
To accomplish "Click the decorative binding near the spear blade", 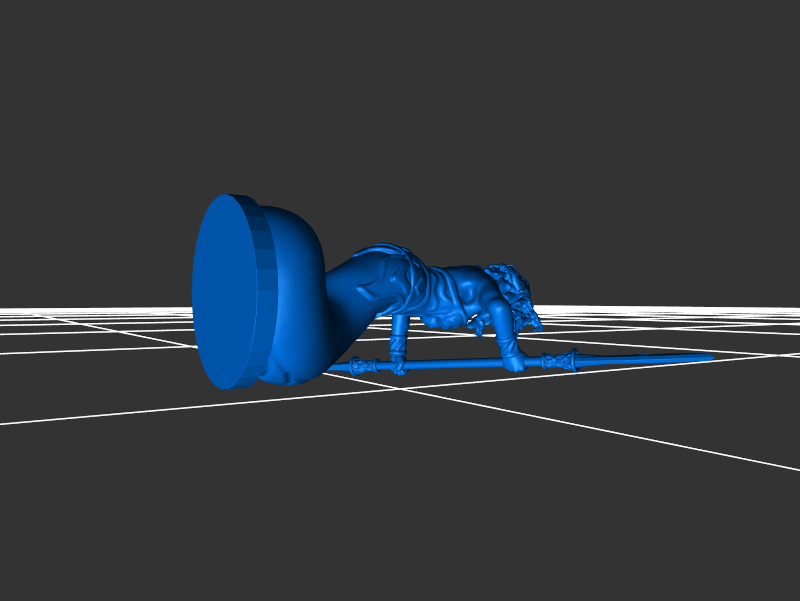I will (x=560, y=360).
